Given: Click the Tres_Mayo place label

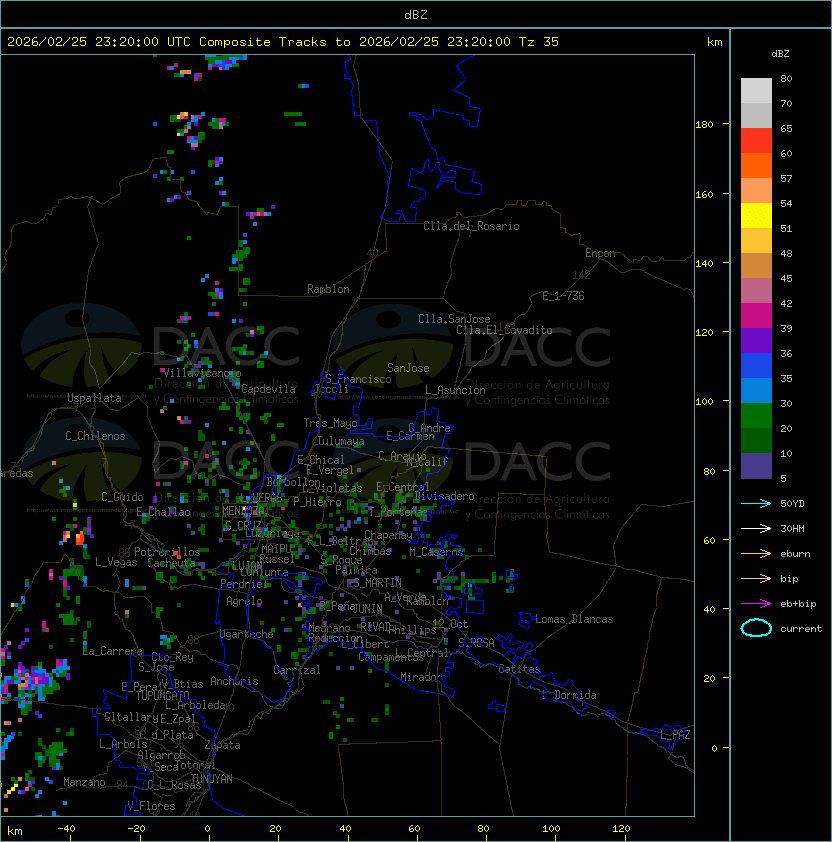Looking at the screenshot, I should 330,423.
